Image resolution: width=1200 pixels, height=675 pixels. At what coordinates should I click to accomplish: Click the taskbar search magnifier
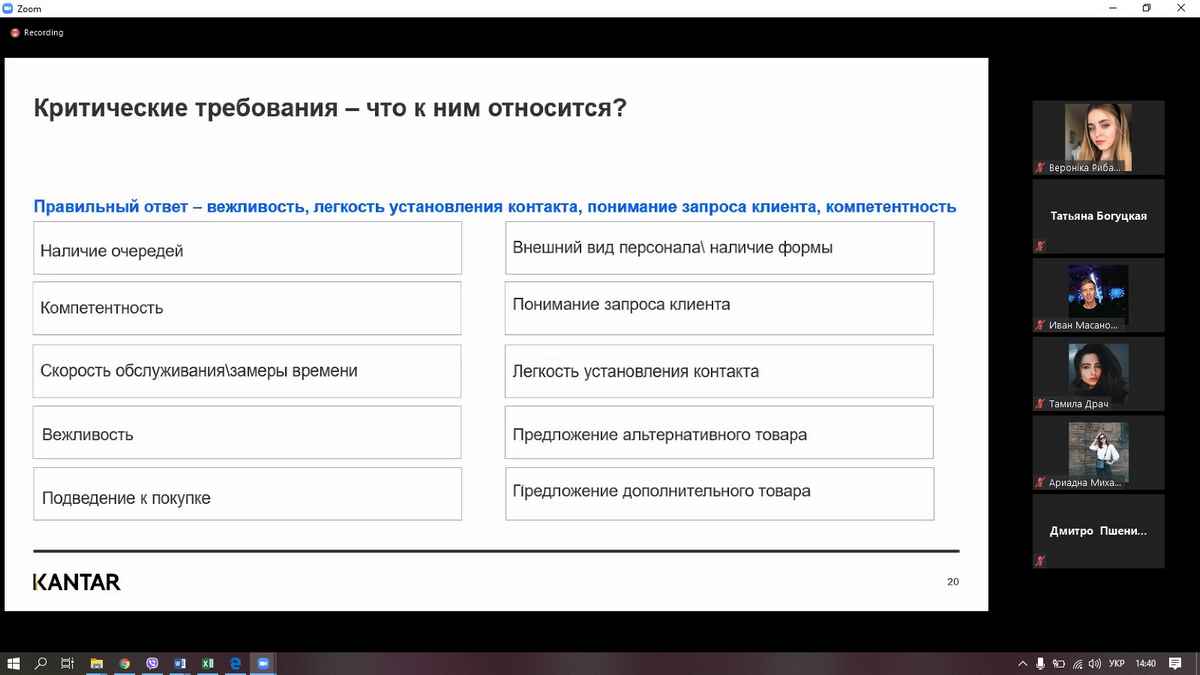click(x=41, y=663)
